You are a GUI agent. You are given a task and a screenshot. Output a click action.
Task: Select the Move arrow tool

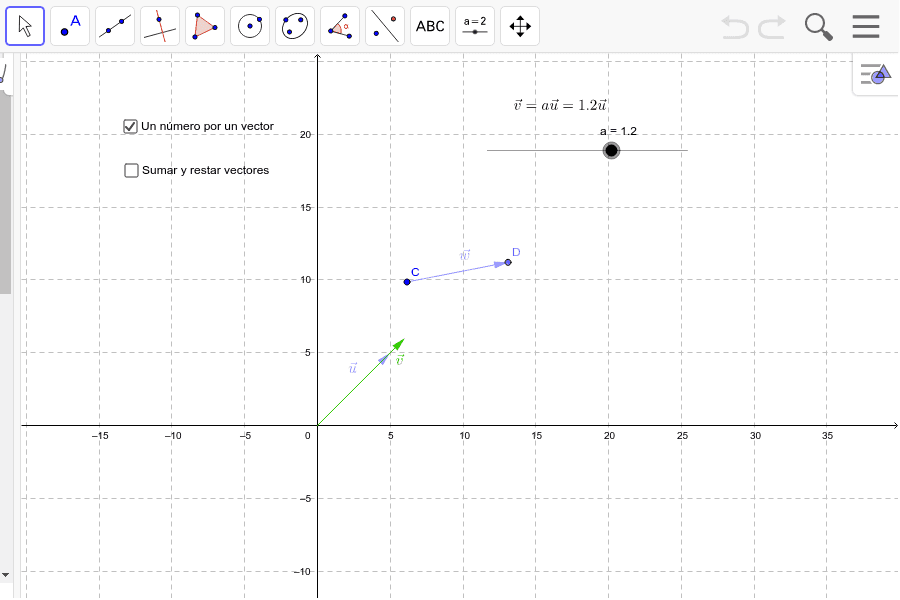(x=25, y=26)
